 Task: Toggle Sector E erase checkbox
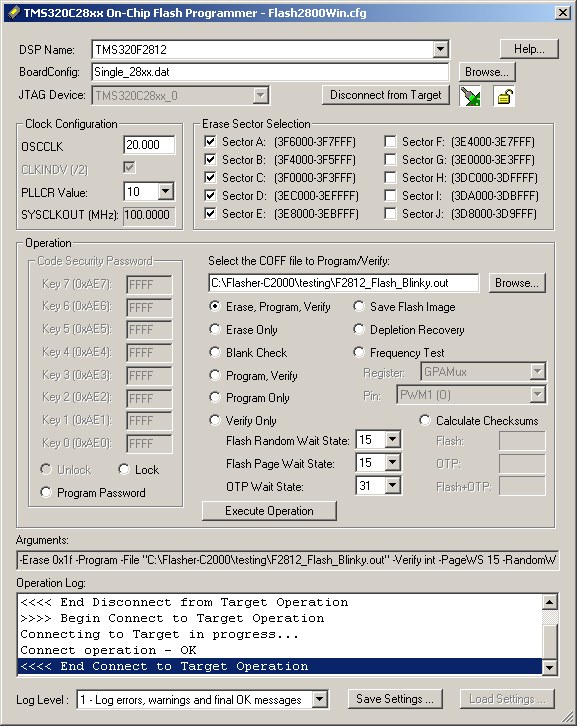point(210,213)
